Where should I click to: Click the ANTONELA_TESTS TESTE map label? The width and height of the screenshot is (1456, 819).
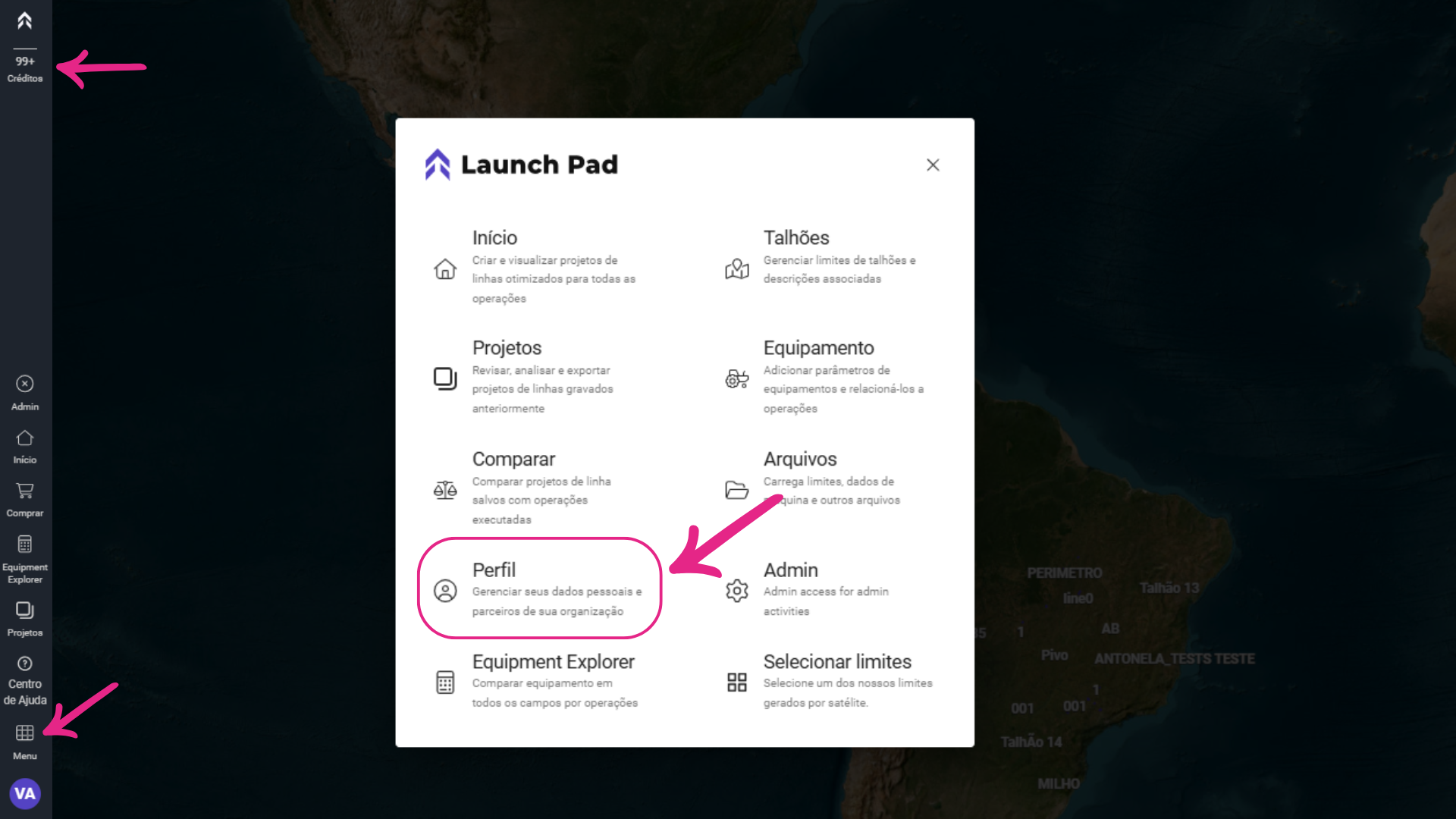coord(1175,658)
